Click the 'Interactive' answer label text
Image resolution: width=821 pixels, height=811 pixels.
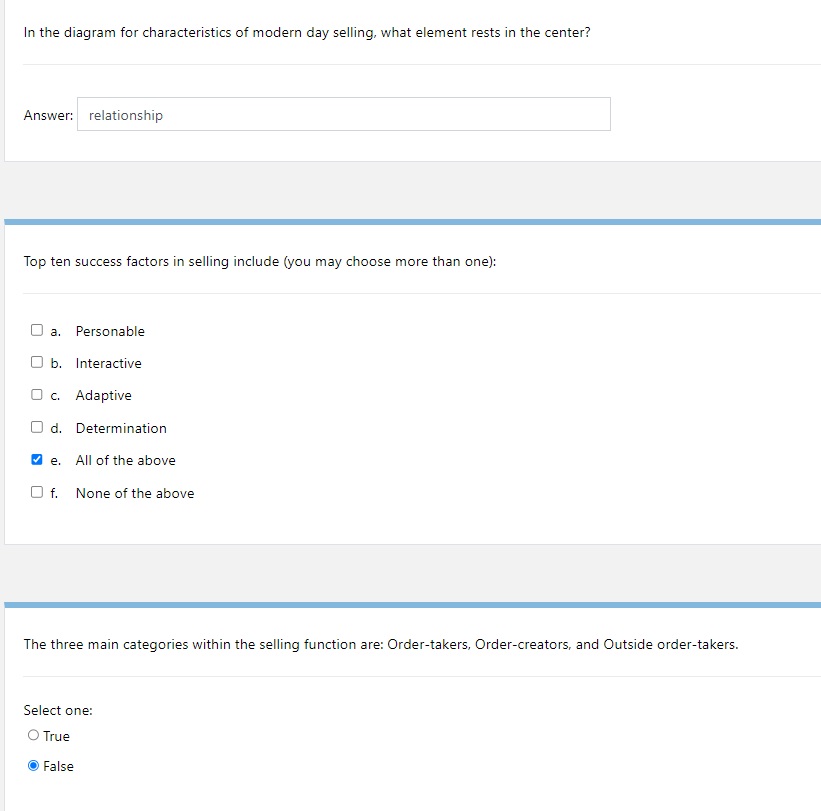[108, 363]
